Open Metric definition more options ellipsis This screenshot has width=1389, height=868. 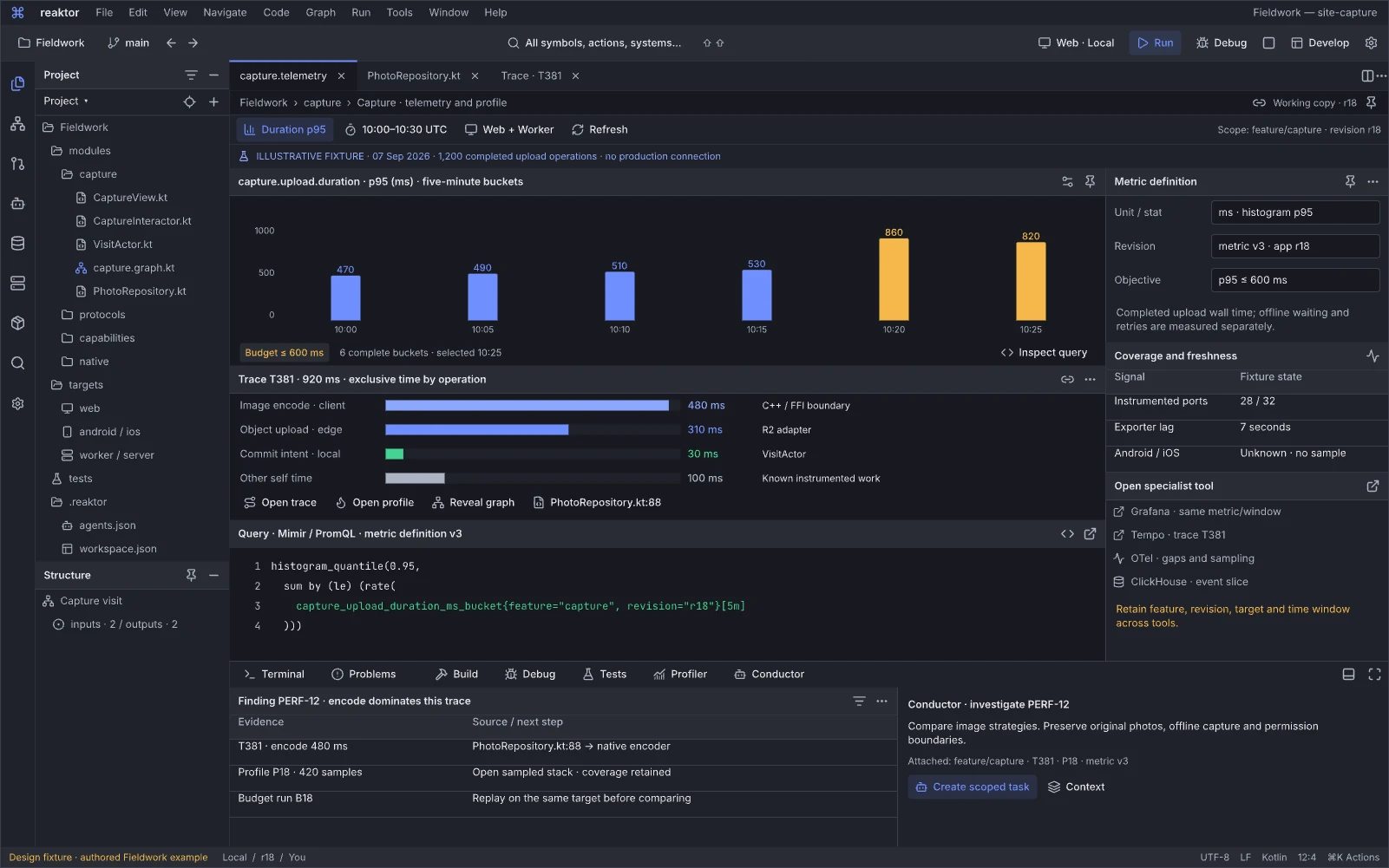1373,181
